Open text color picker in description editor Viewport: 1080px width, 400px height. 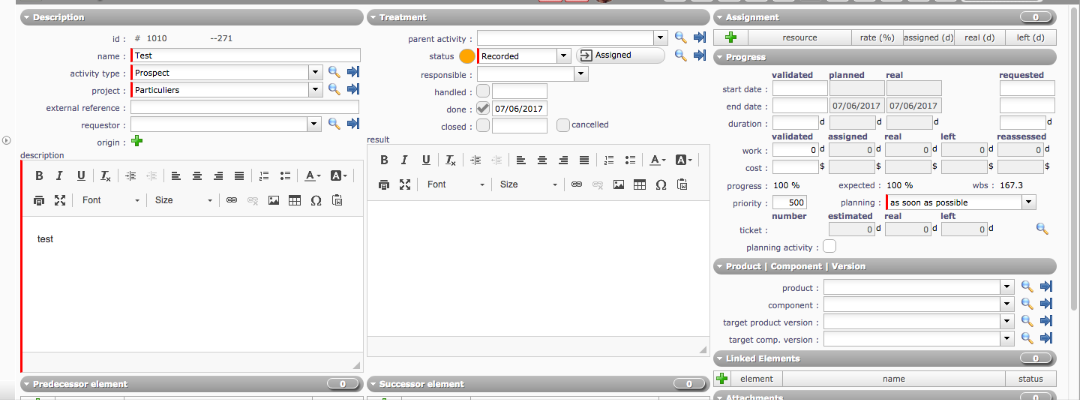tap(312, 176)
